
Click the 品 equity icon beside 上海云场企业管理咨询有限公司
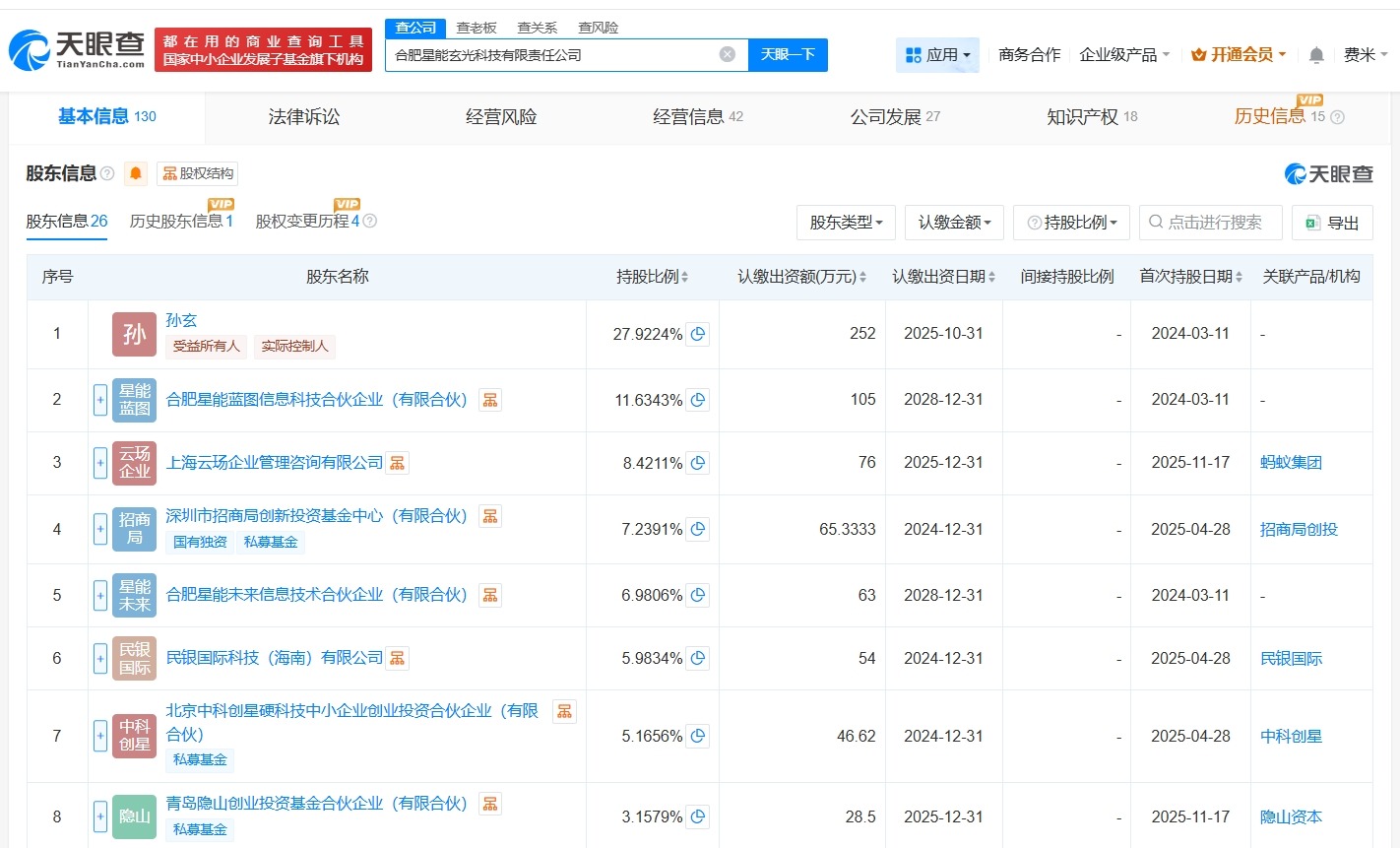pos(397,462)
